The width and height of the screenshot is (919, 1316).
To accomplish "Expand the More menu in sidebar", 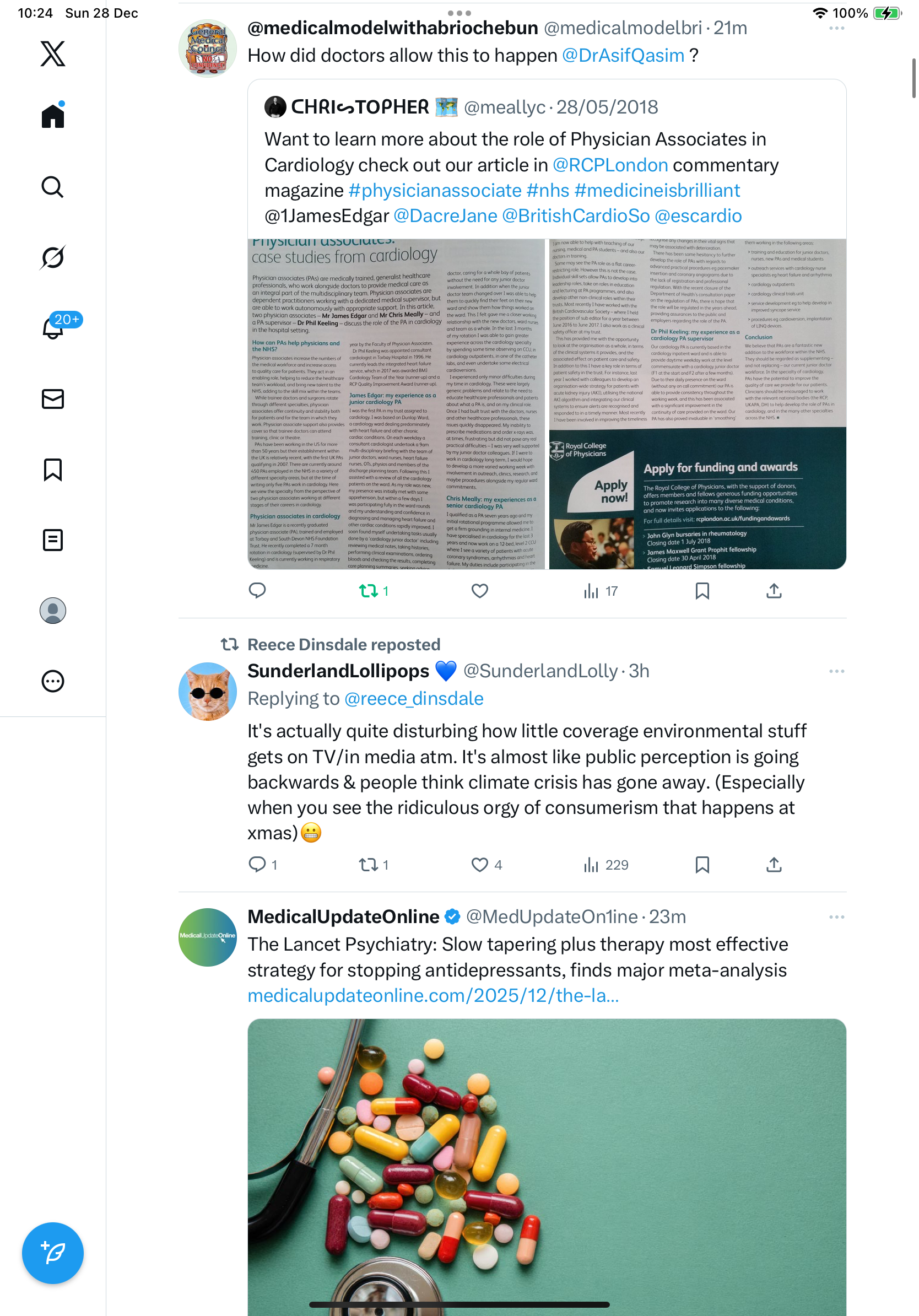I will [x=53, y=681].
